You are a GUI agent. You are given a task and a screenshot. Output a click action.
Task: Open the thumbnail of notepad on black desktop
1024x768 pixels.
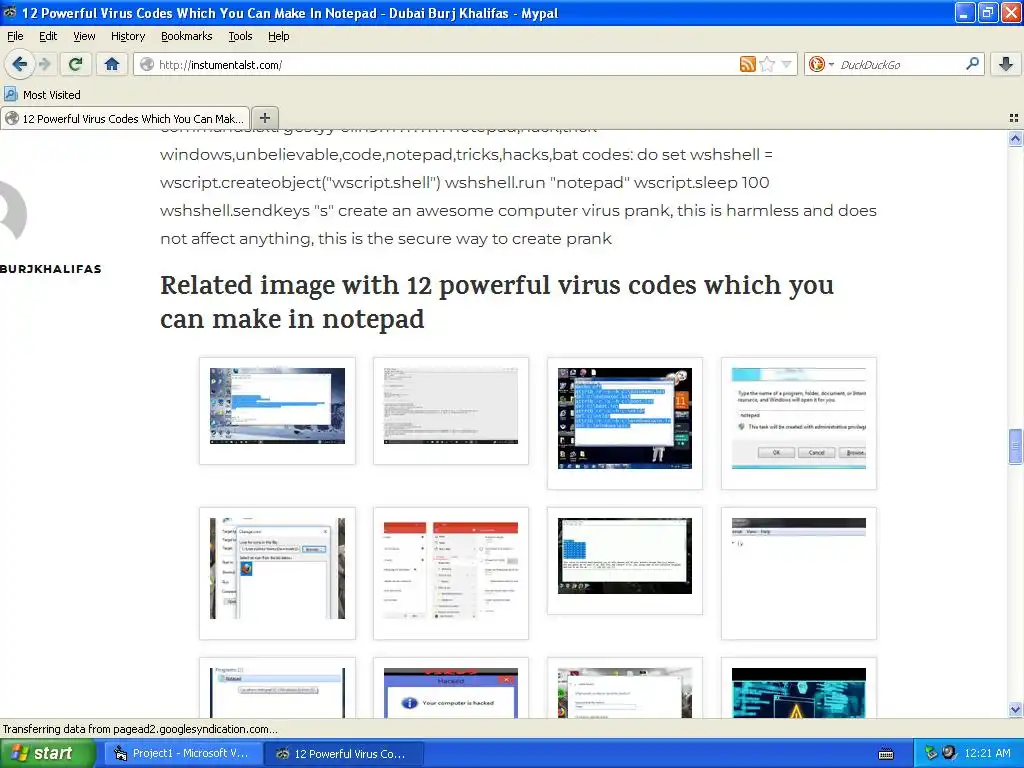pos(624,556)
